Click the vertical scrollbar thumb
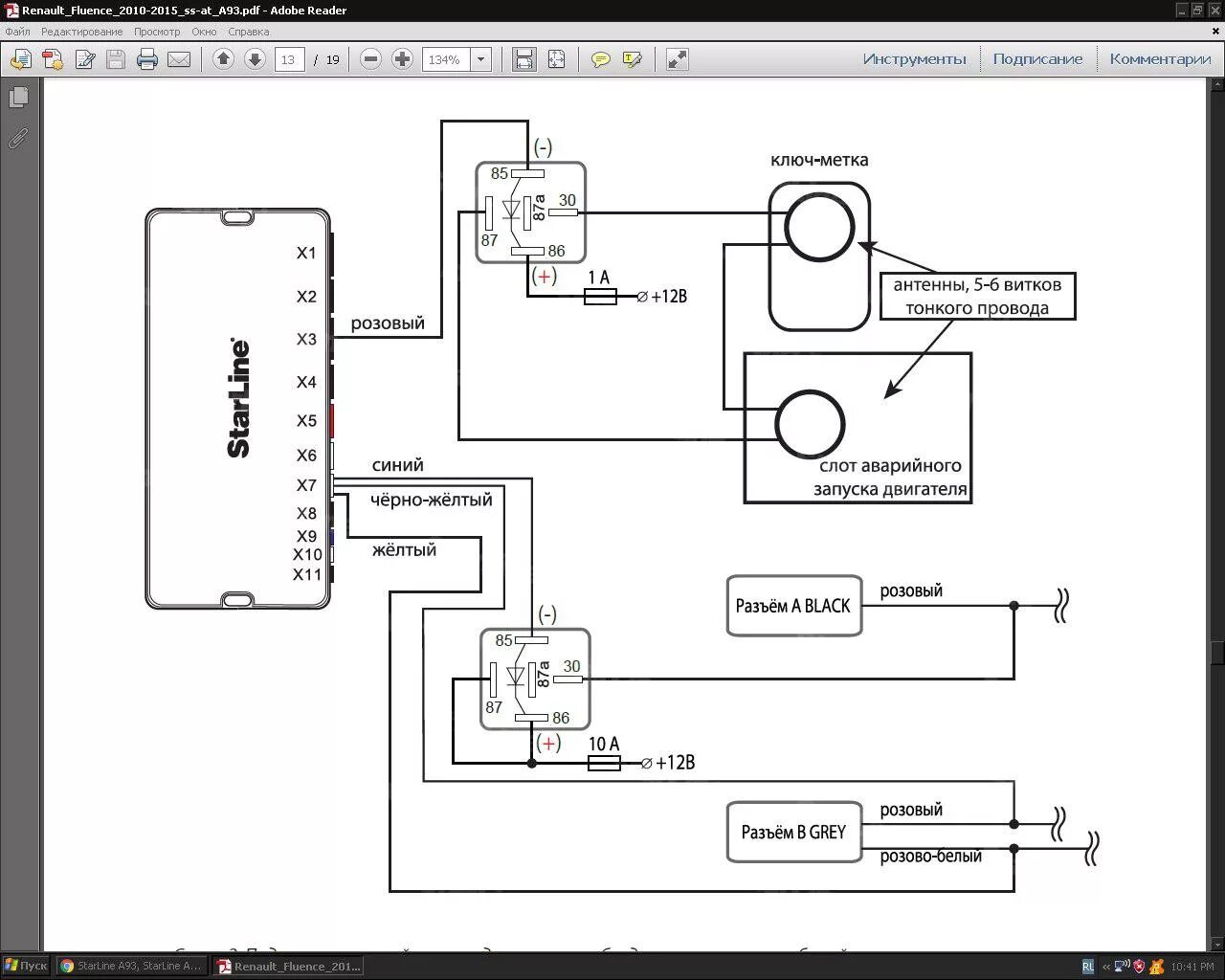Viewport: 1225px width, 980px height. [1217, 652]
